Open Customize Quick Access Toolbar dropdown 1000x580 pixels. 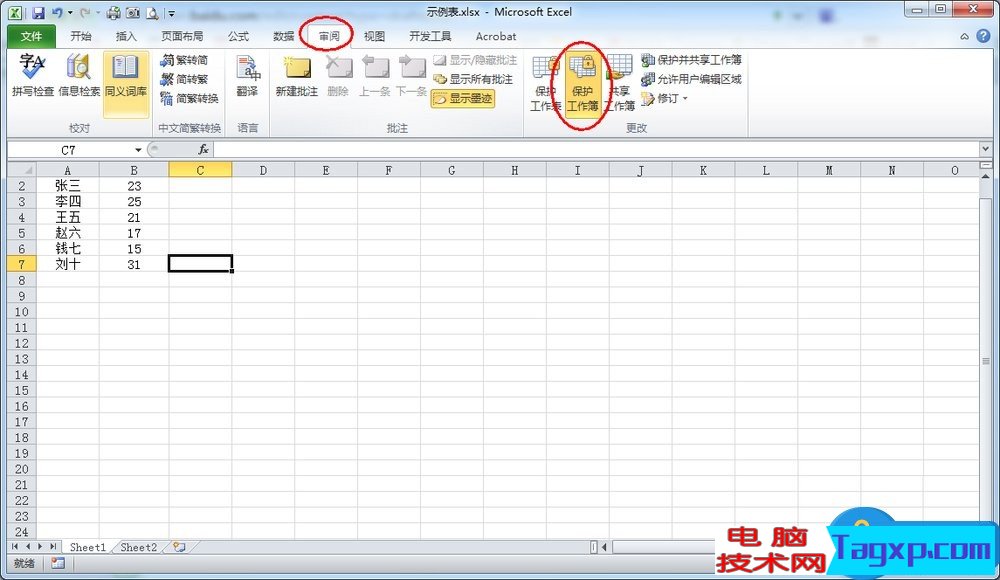point(171,13)
